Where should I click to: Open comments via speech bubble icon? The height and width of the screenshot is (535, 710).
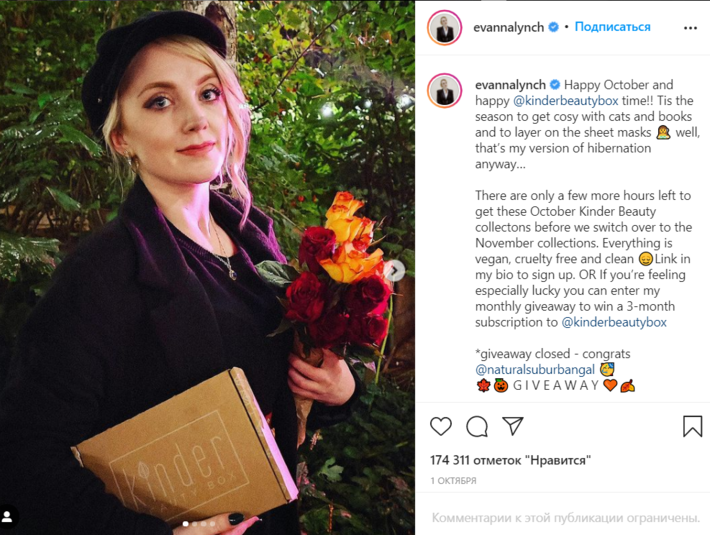click(x=477, y=426)
